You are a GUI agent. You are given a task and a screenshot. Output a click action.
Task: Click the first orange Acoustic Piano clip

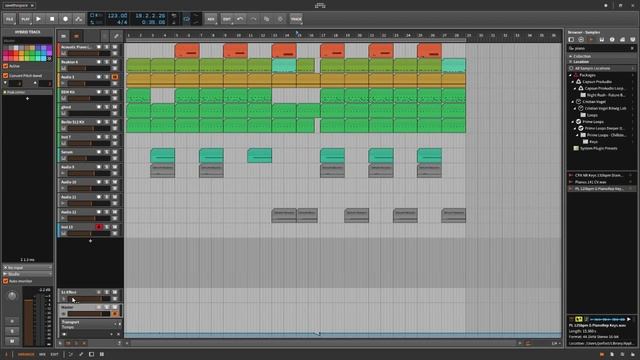[187, 51]
